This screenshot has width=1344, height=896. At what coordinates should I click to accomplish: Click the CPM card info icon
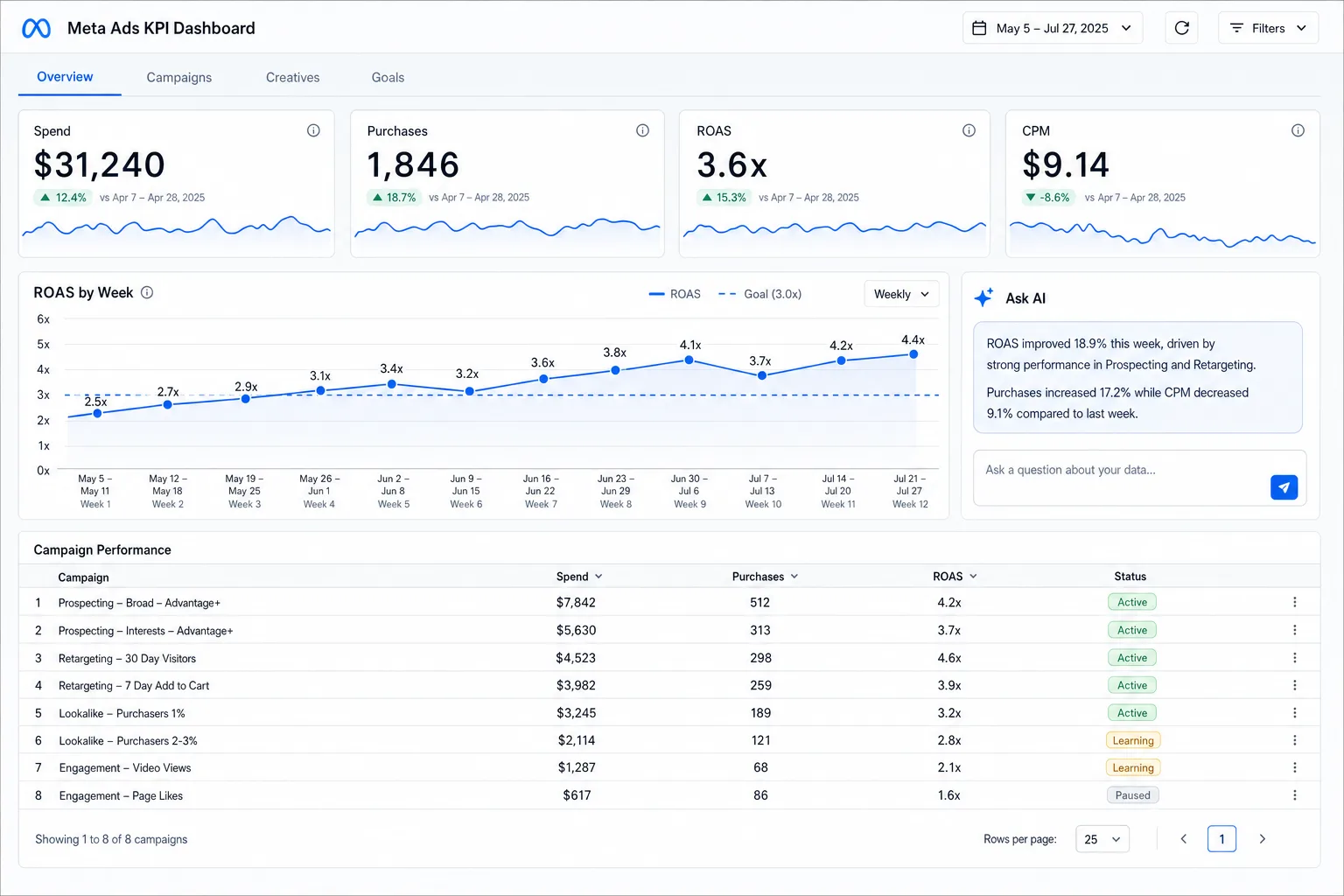1298,130
